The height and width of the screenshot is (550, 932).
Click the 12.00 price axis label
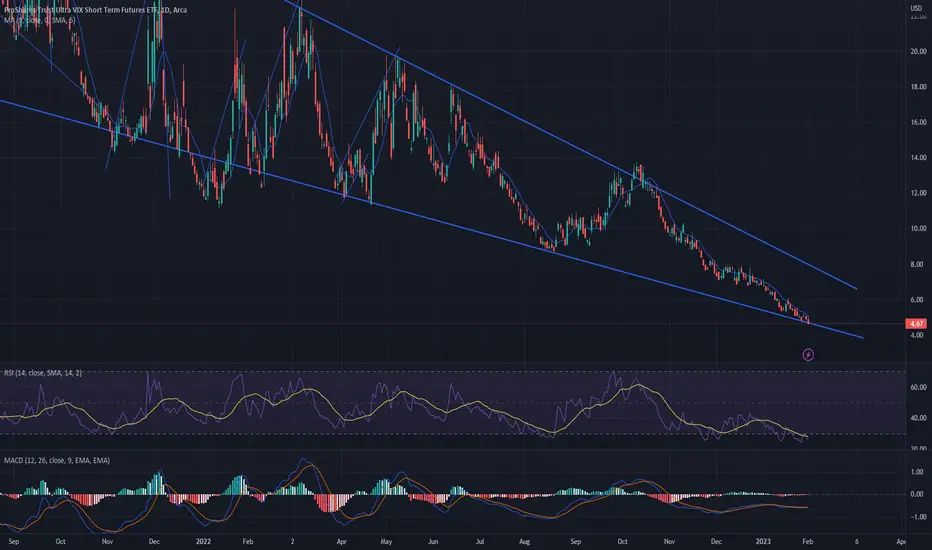(x=918, y=193)
